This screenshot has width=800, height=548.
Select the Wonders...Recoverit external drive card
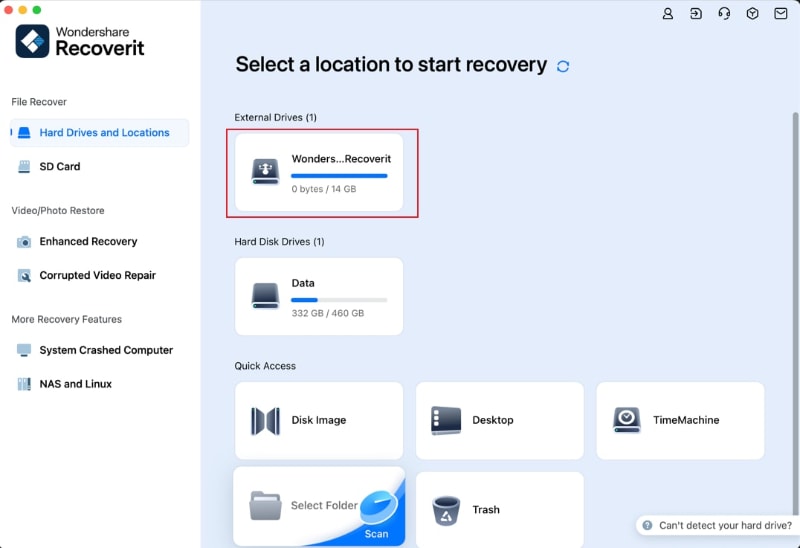pyautogui.click(x=319, y=172)
